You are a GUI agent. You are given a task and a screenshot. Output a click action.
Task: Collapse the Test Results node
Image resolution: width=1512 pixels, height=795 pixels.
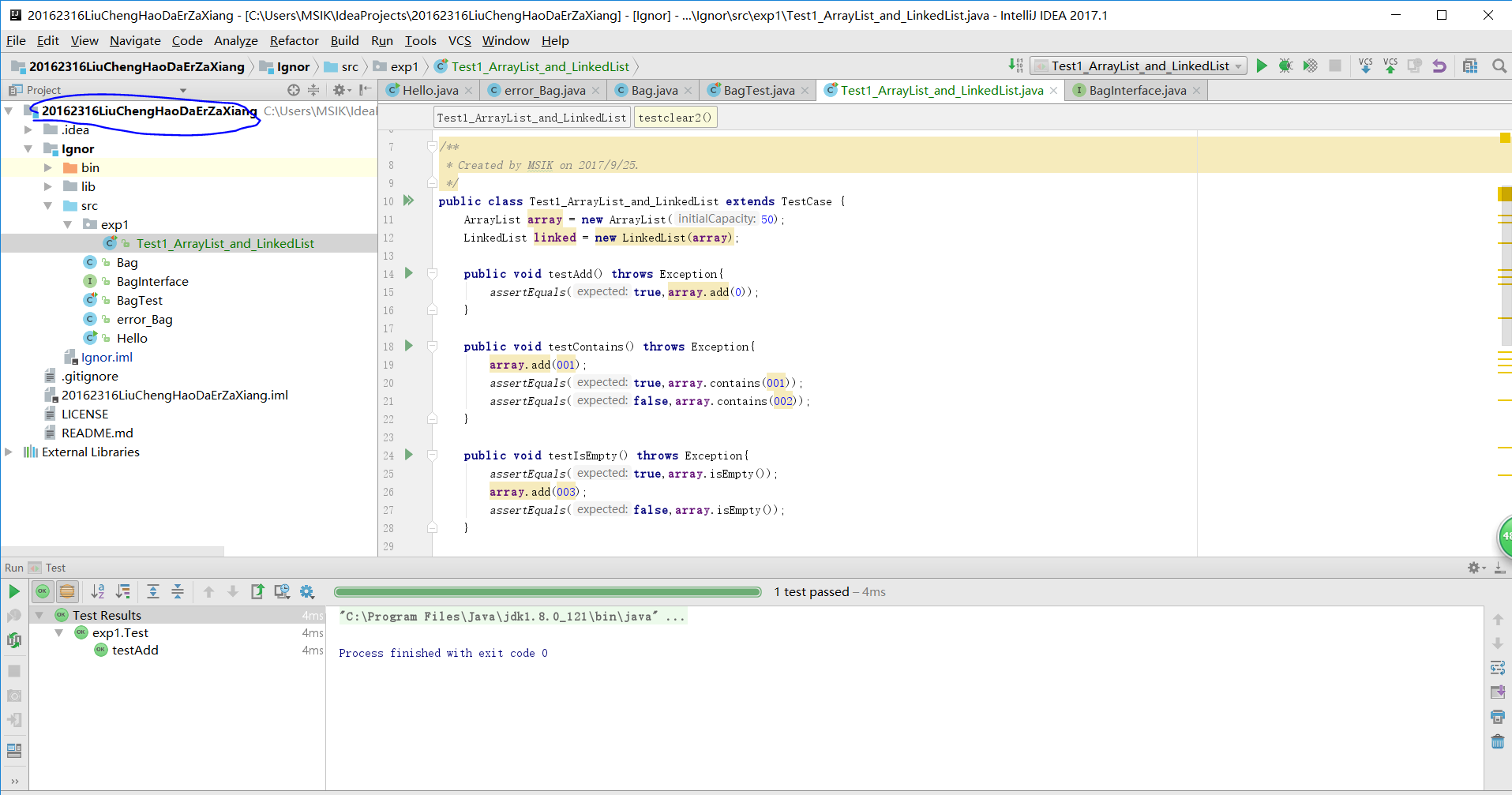point(39,615)
